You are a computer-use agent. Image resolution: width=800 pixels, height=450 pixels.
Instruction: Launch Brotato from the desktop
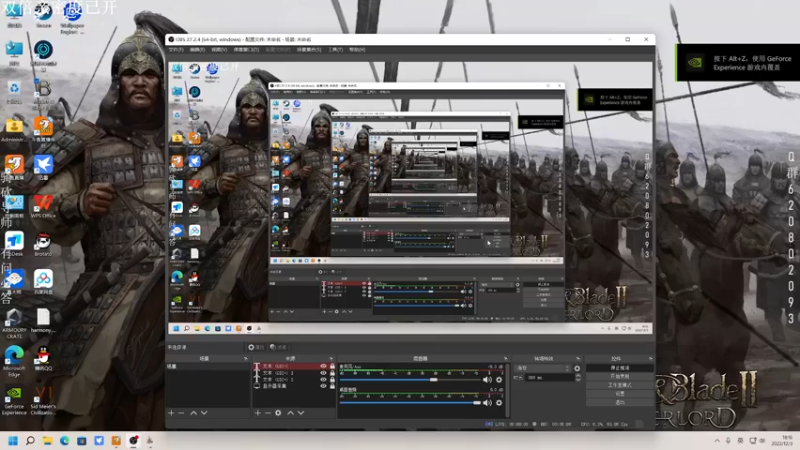click(43, 245)
